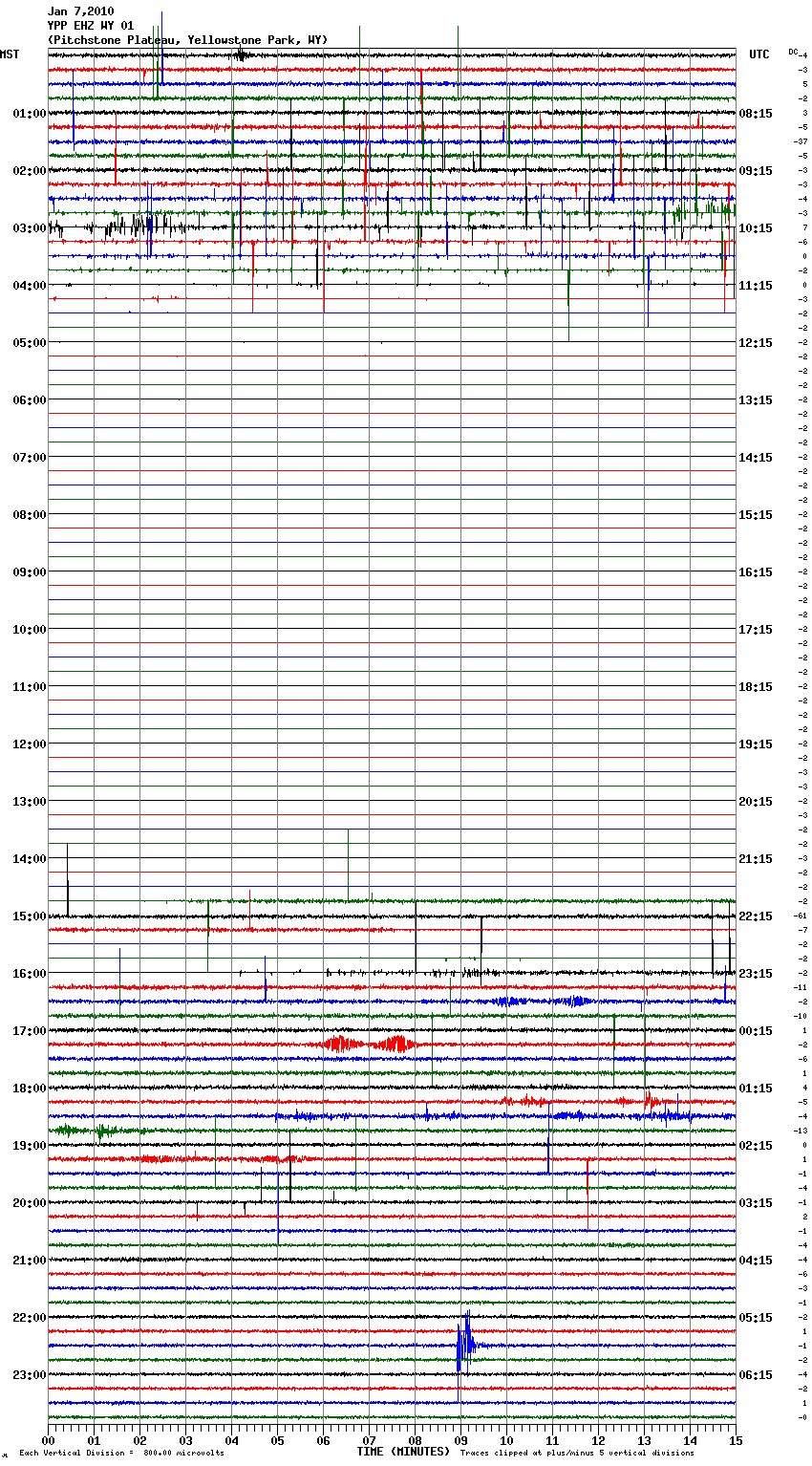This screenshot has height=1466, width=812.
Task: Click the MST label '22:00'
Action: point(30,1318)
